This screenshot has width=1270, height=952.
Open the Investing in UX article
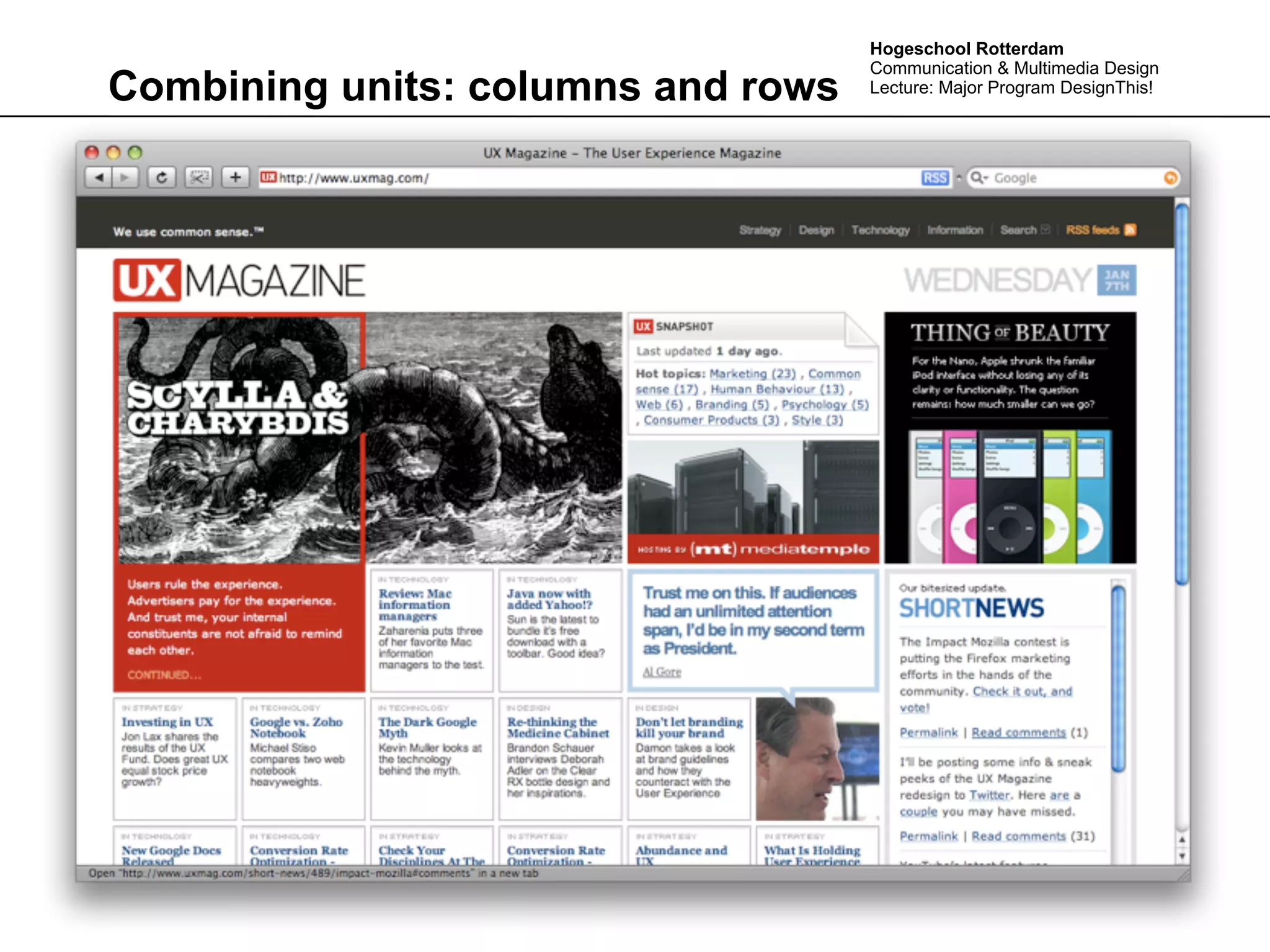click(167, 722)
